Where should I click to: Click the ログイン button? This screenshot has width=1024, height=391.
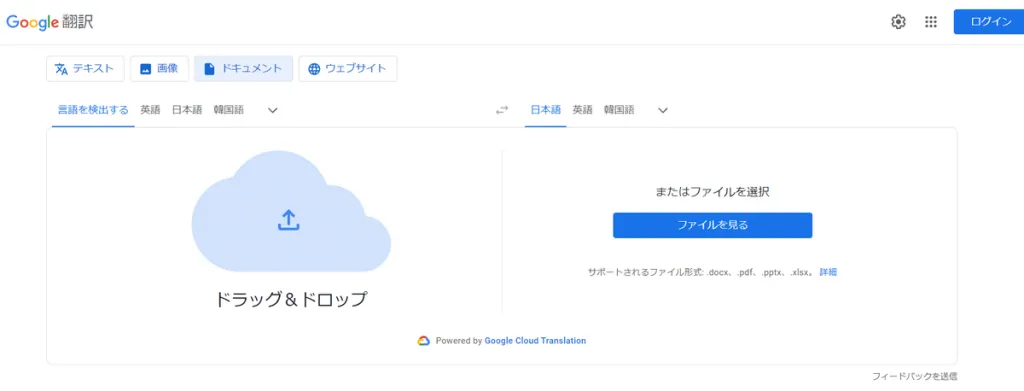(x=989, y=22)
